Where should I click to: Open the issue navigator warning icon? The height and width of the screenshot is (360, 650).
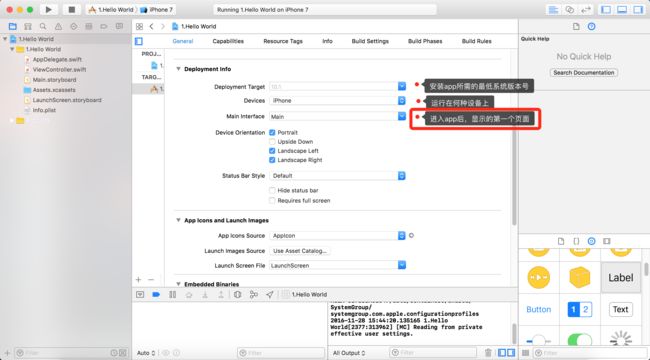pyautogui.click(x=58, y=27)
